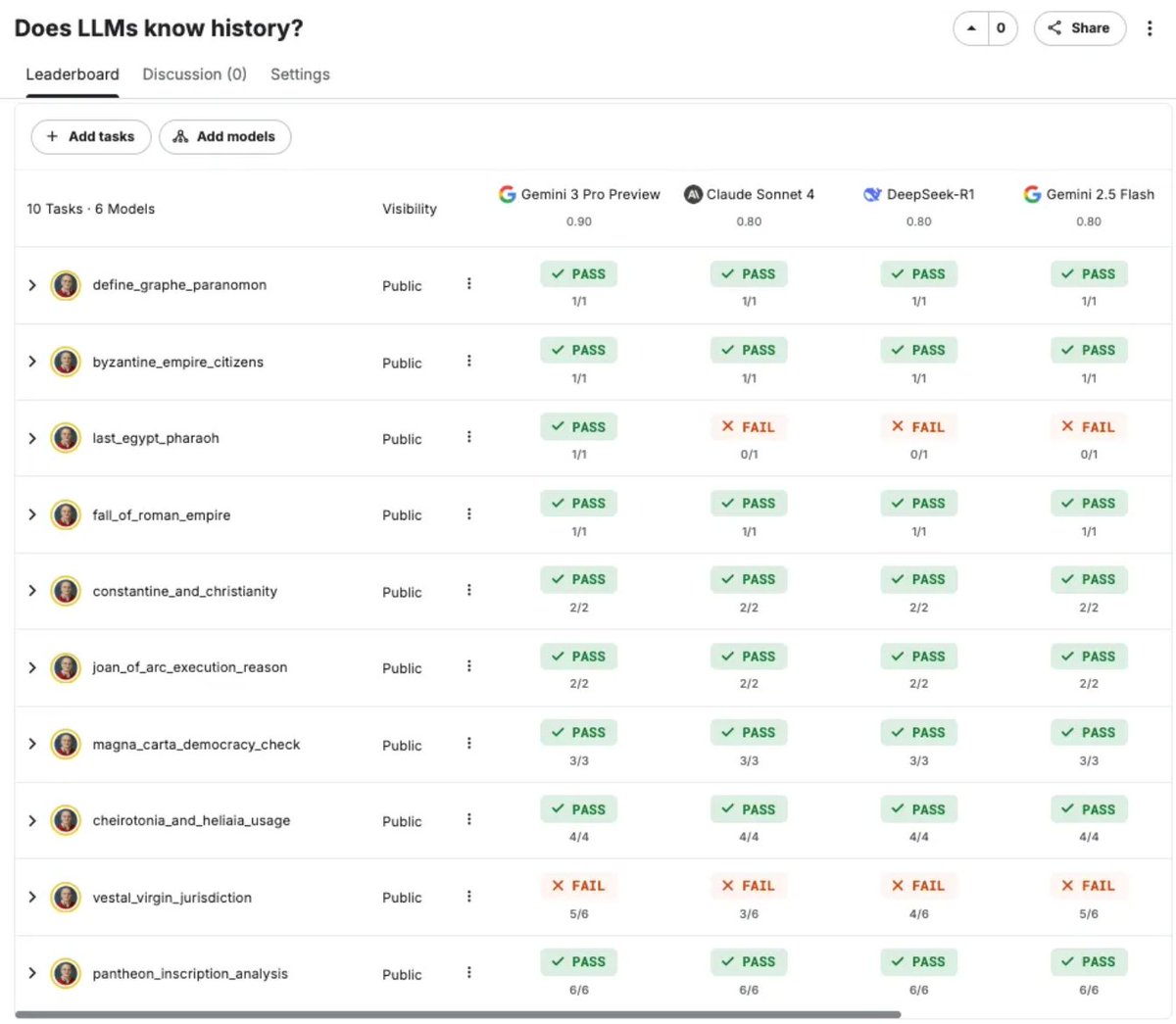Expand the fall_of_roman_empire row

31,514
